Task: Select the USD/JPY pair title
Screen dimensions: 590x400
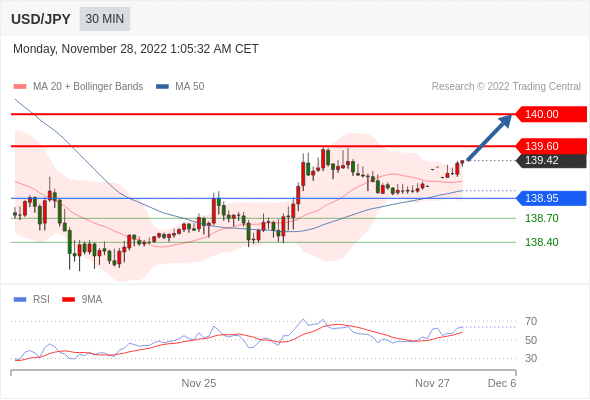Action: click(x=41, y=19)
